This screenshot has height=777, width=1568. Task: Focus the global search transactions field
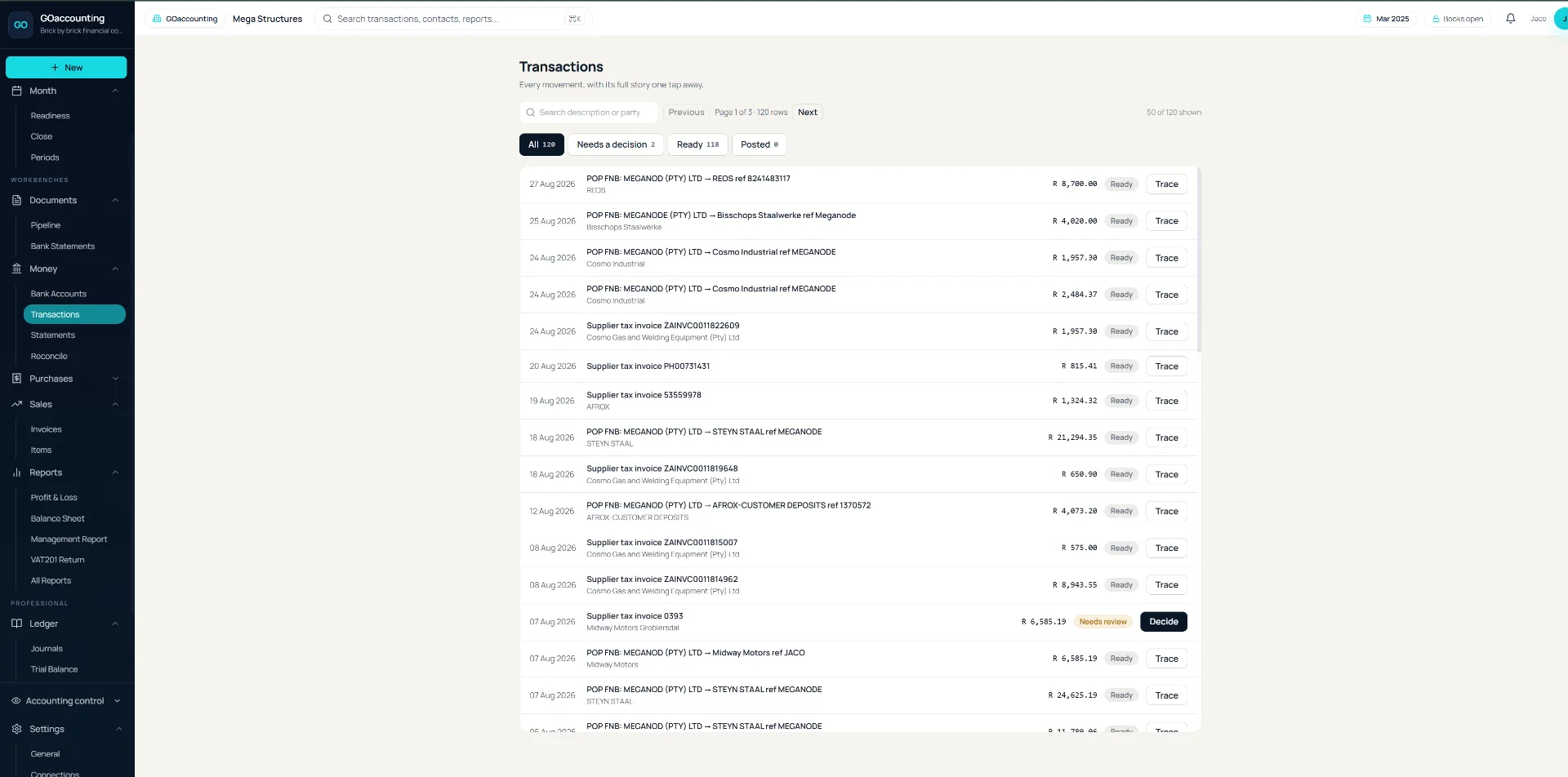453,19
